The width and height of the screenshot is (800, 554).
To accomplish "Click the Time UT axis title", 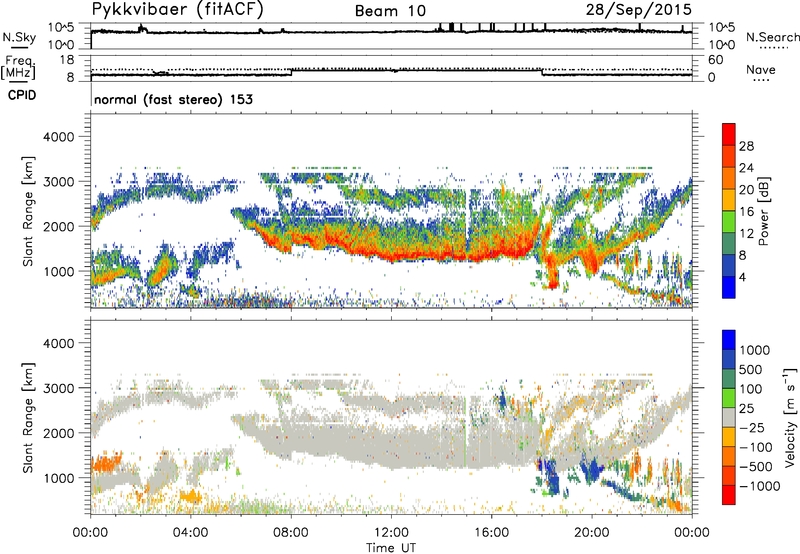I will pyautogui.click(x=391, y=548).
